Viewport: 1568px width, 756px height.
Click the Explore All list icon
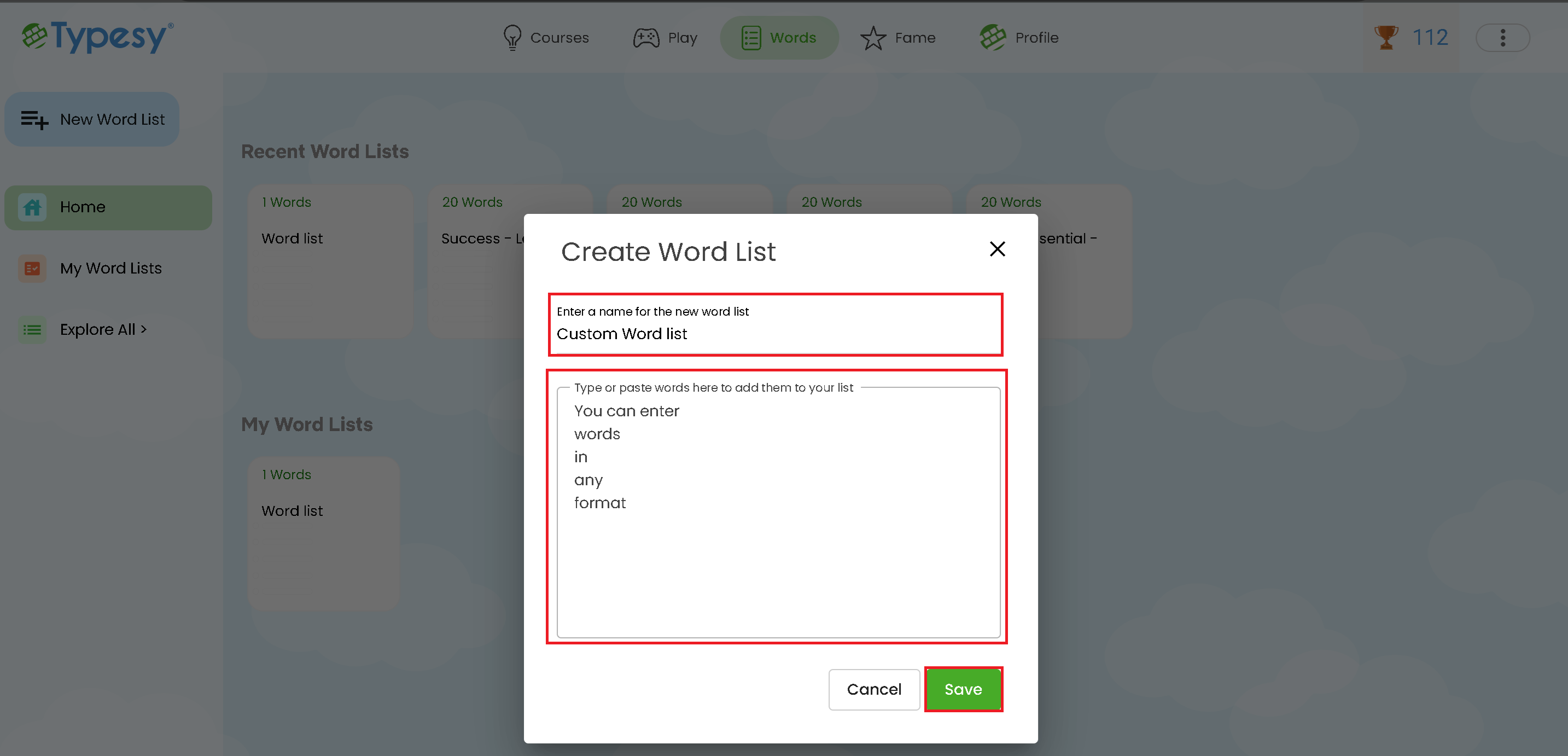tap(32, 329)
